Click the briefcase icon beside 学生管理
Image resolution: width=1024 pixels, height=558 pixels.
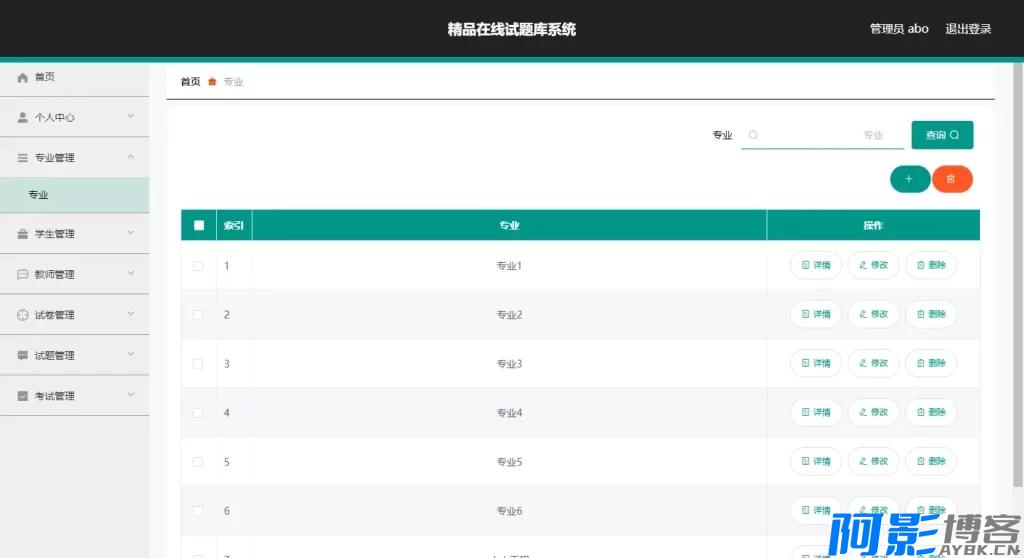click(x=23, y=234)
